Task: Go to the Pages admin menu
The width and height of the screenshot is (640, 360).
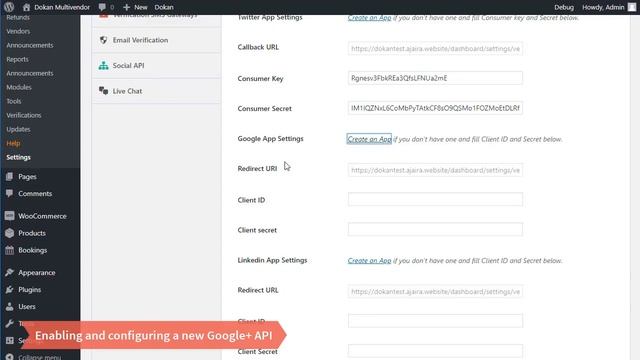Action: (x=27, y=177)
